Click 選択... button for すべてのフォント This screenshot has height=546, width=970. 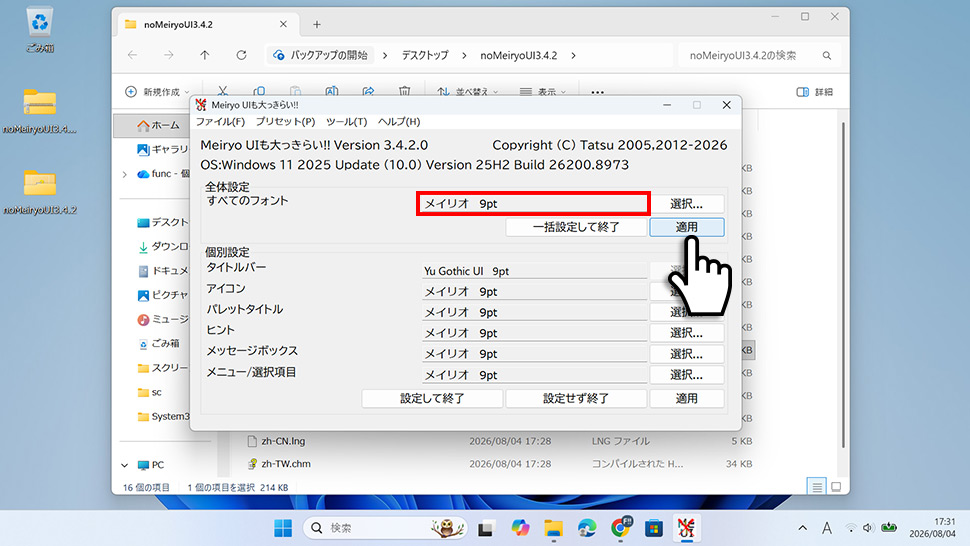point(686,203)
